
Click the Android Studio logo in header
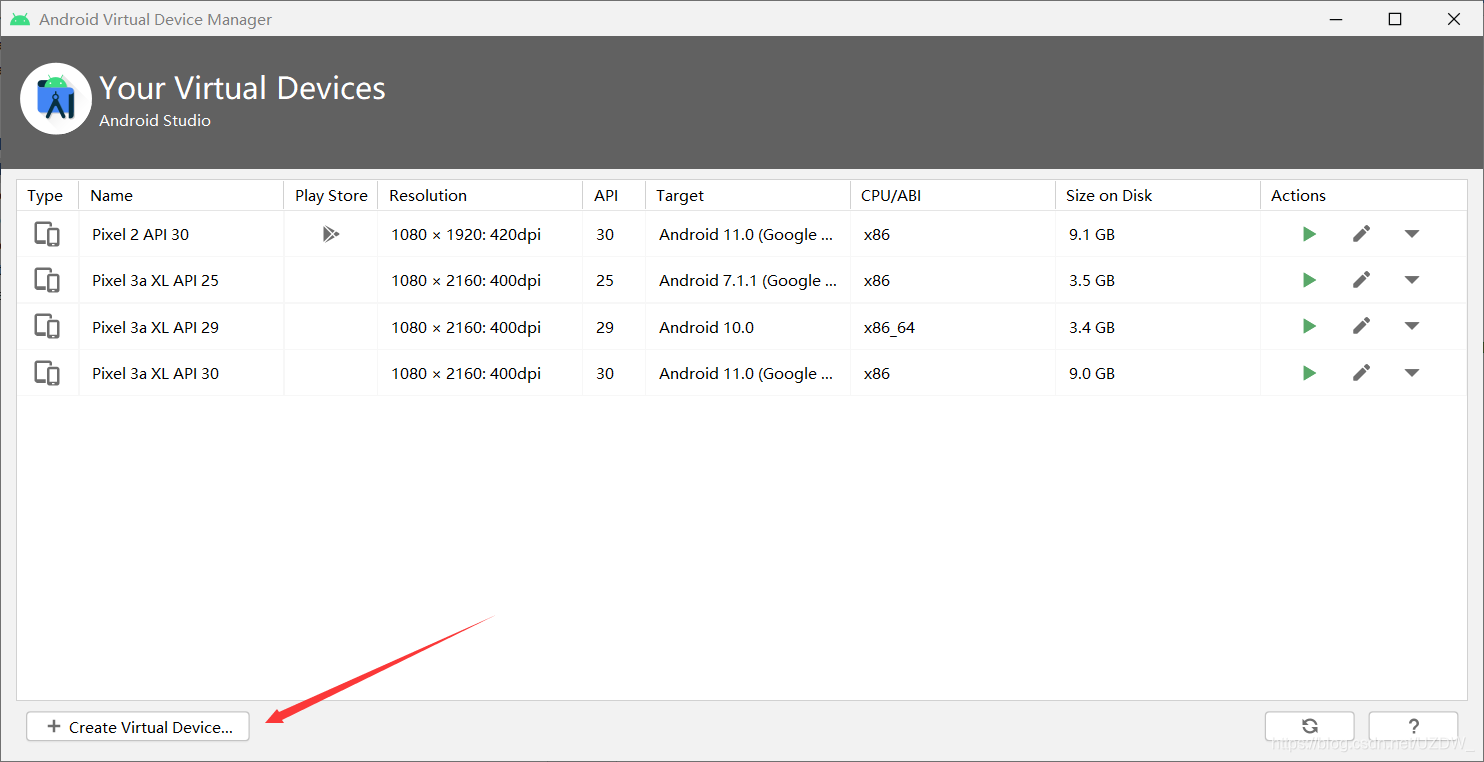56,98
